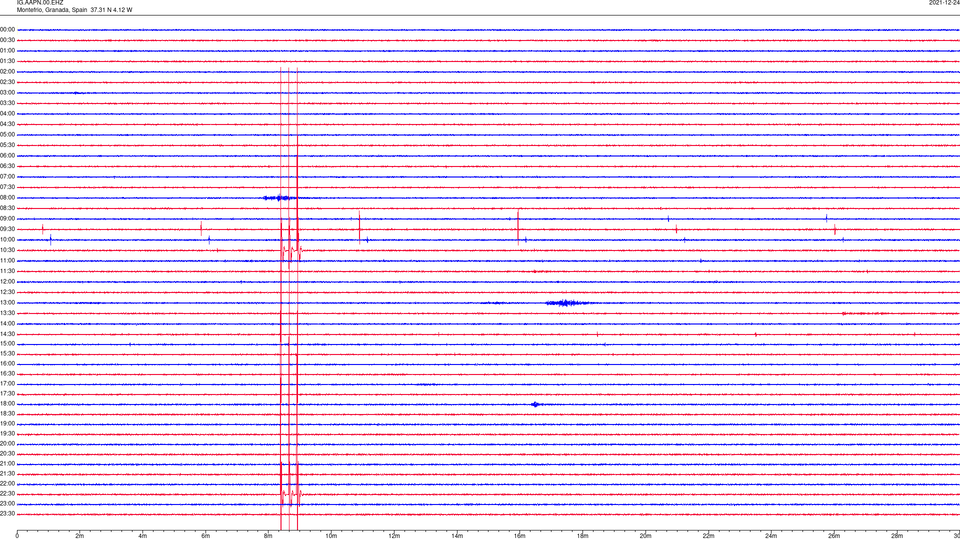Select the 00:30 trace time label
960x540 pixels.
[x=8, y=40]
